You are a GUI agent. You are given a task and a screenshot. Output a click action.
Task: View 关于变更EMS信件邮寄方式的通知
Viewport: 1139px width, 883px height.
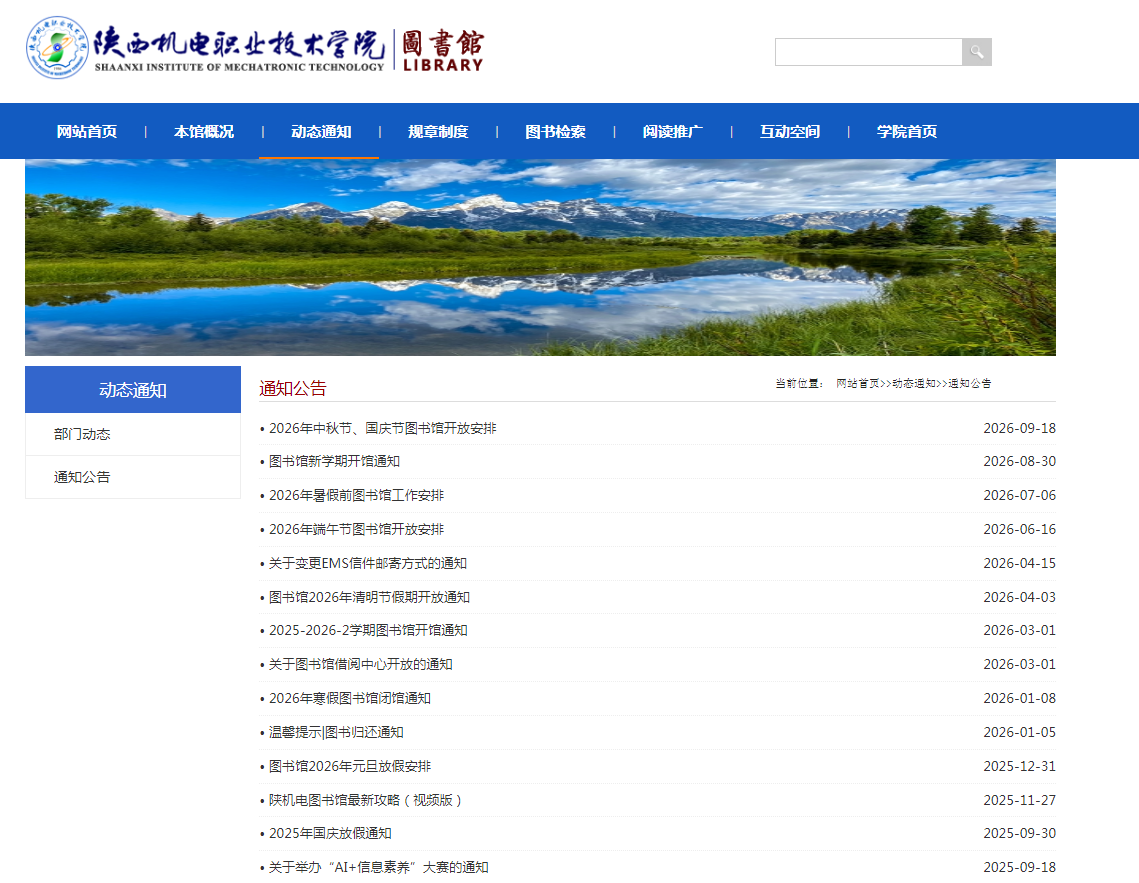pos(368,563)
